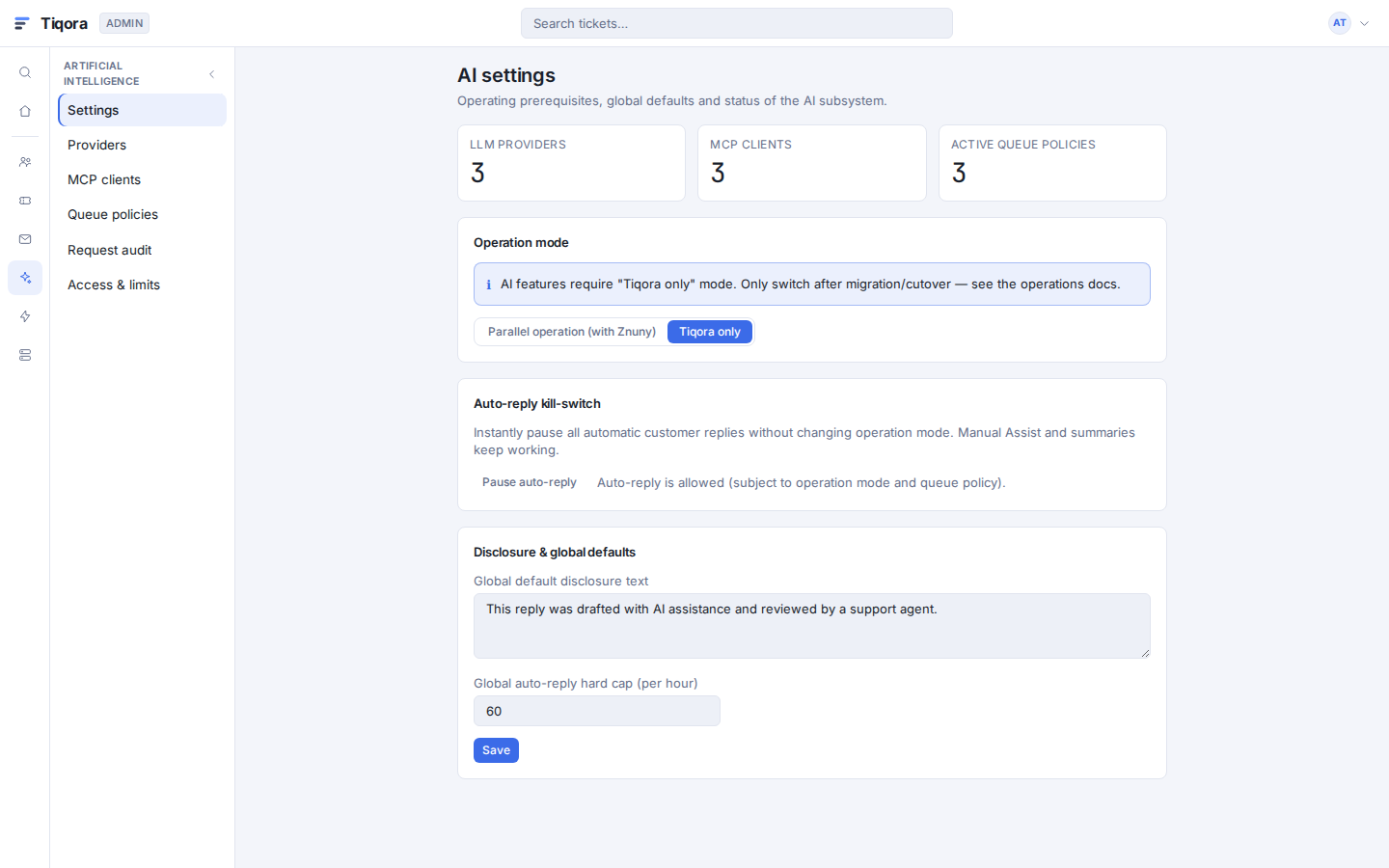Open the lightning bolt automation icon
1389x868 pixels.
pyautogui.click(x=25, y=316)
